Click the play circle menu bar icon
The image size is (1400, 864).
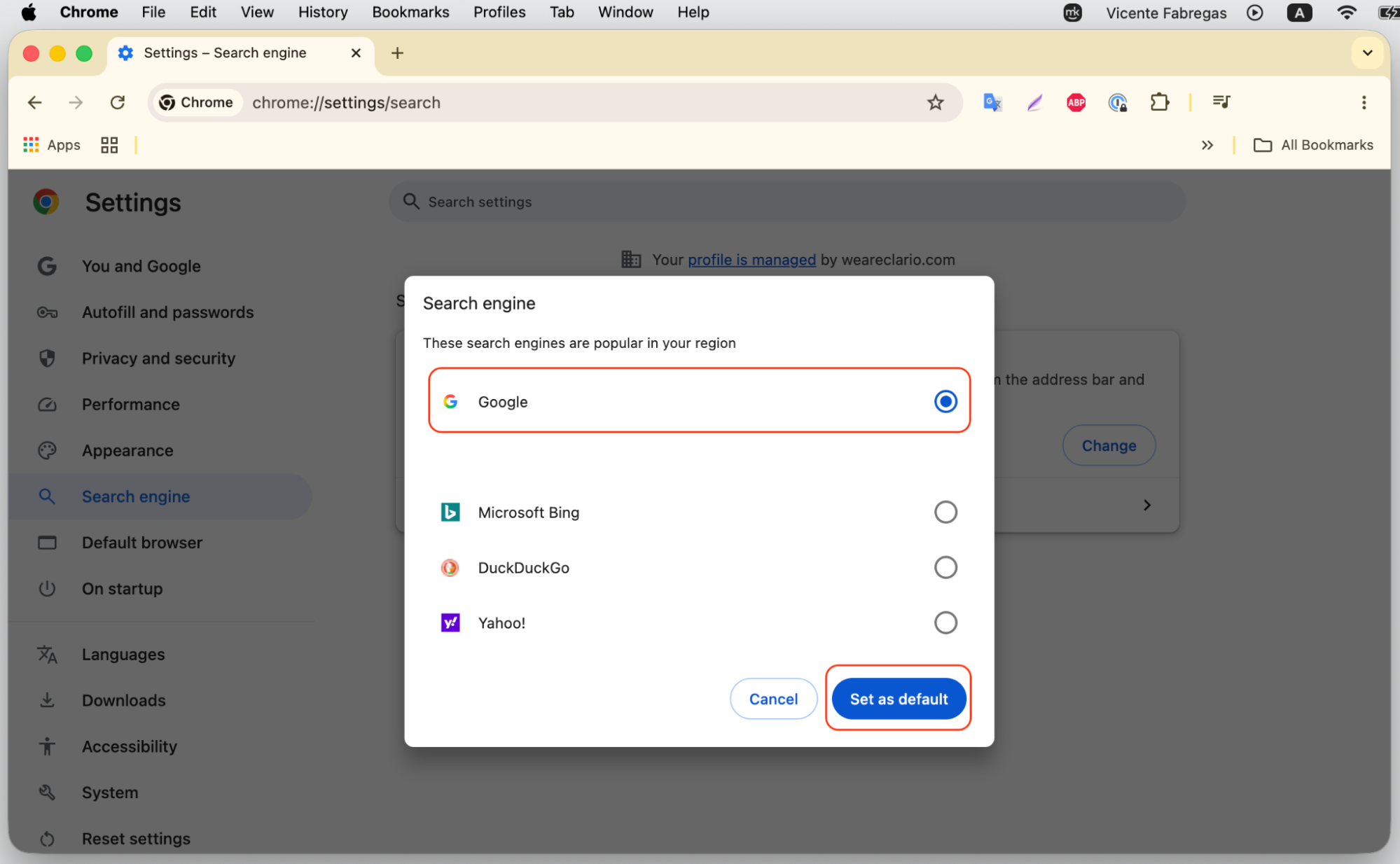coord(1255,13)
